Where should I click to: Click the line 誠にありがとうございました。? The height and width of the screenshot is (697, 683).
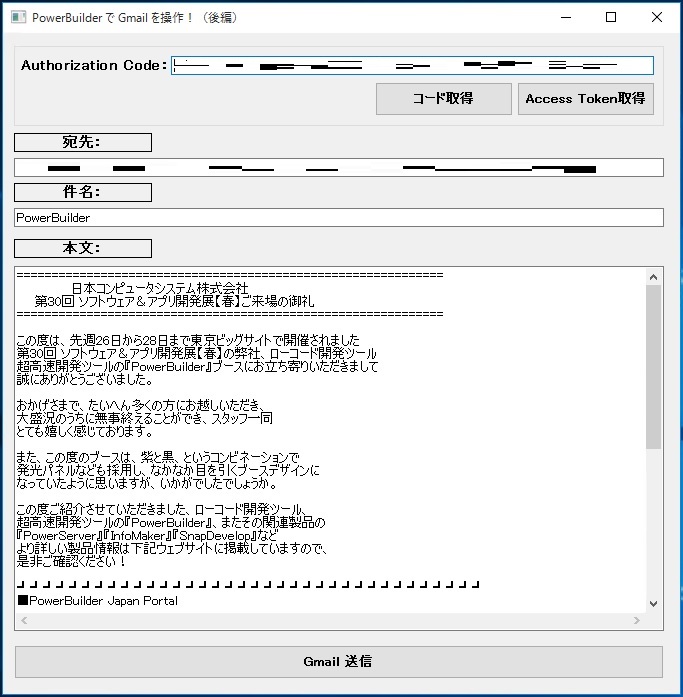(x=85, y=380)
